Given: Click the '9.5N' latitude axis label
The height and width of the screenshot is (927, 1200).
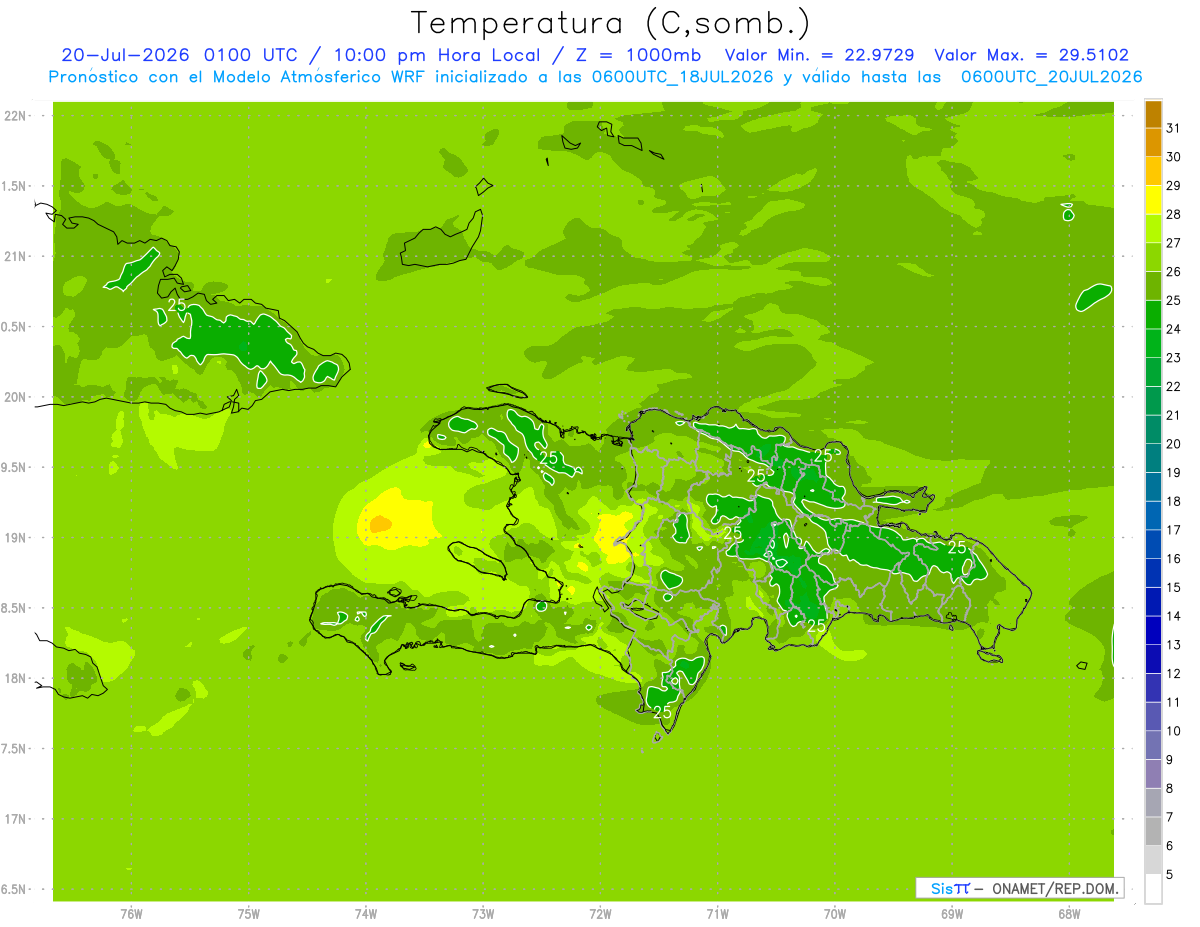Looking at the screenshot, I should coord(15,467).
